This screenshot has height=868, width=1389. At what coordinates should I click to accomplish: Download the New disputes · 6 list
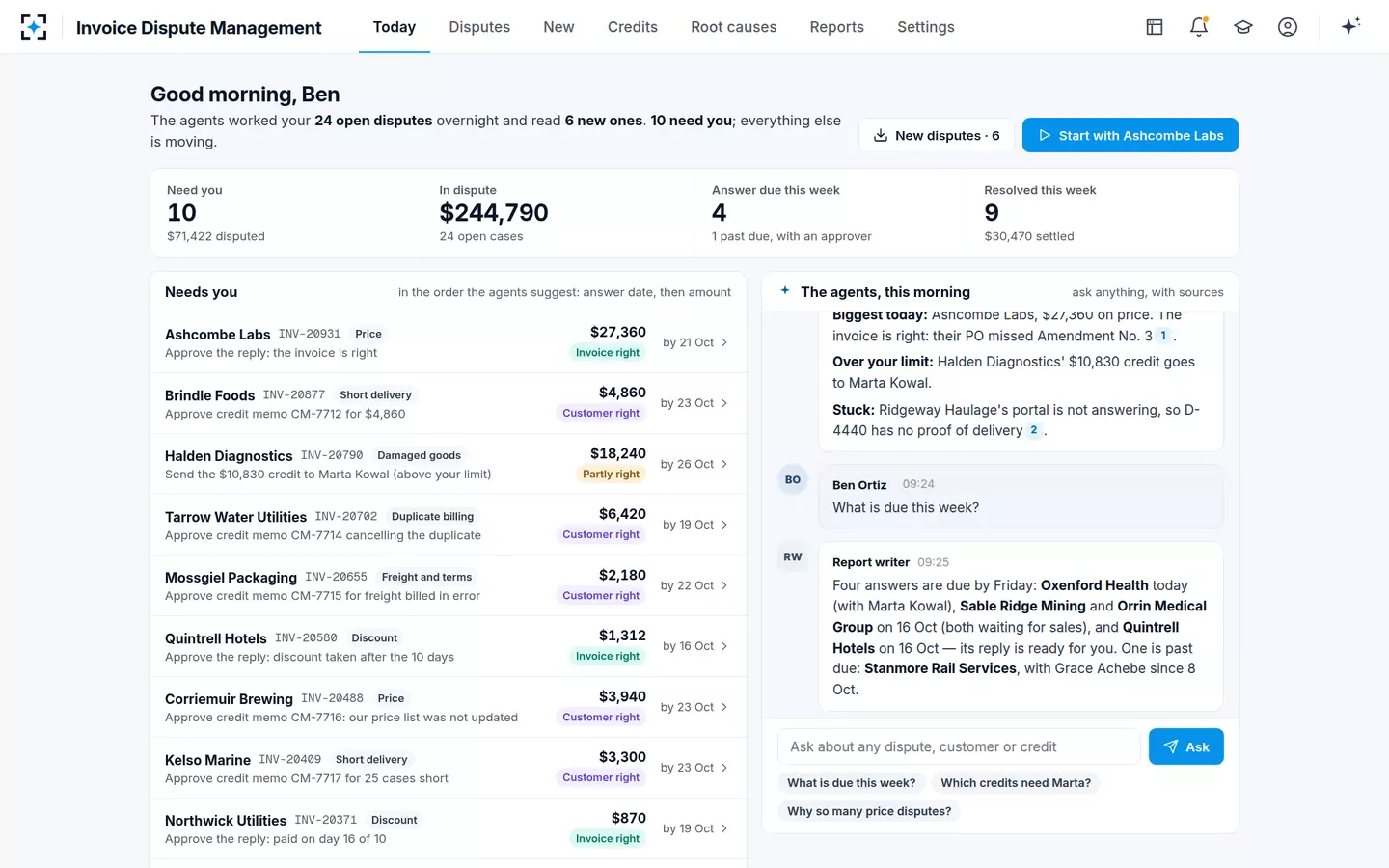936,135
